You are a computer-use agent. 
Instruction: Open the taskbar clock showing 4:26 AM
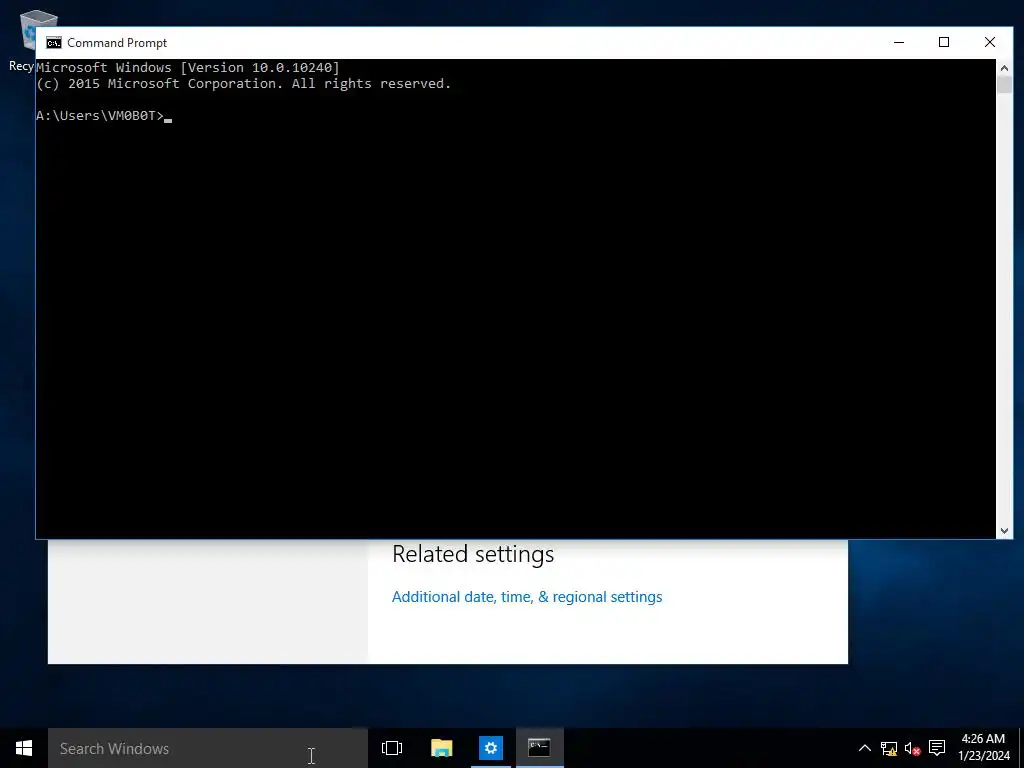(x=983, y=748)
